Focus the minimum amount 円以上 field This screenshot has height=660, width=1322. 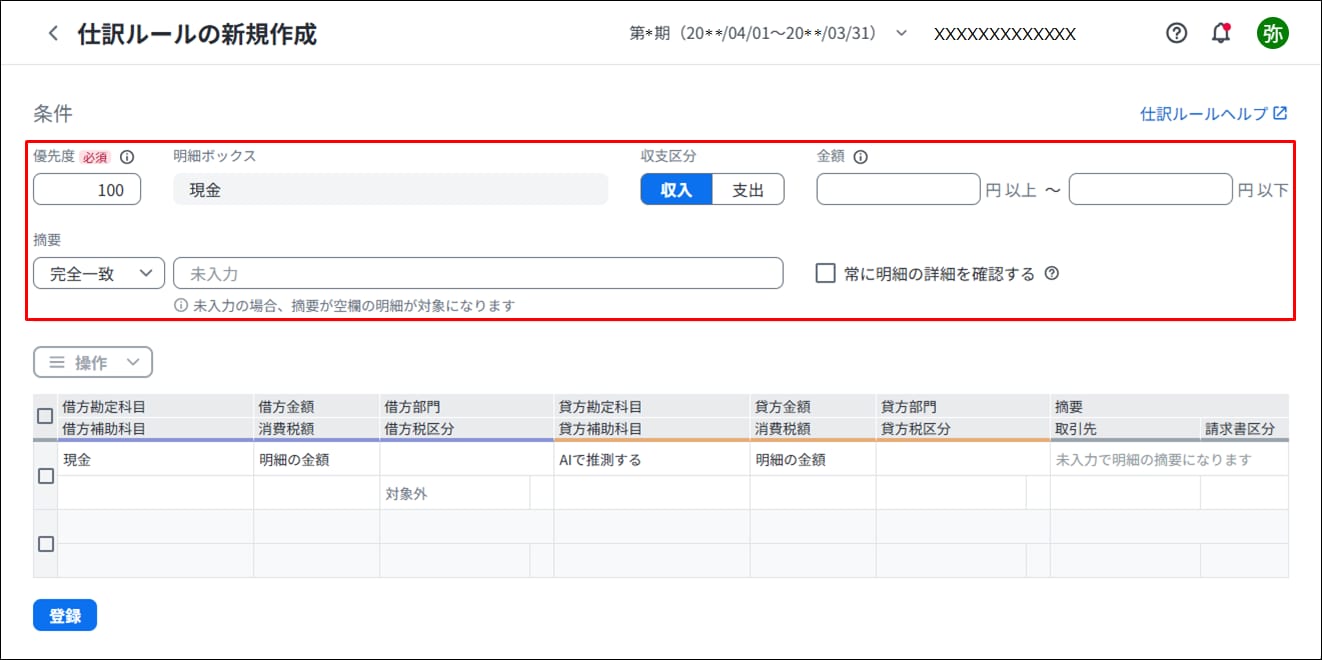point(898,189)
